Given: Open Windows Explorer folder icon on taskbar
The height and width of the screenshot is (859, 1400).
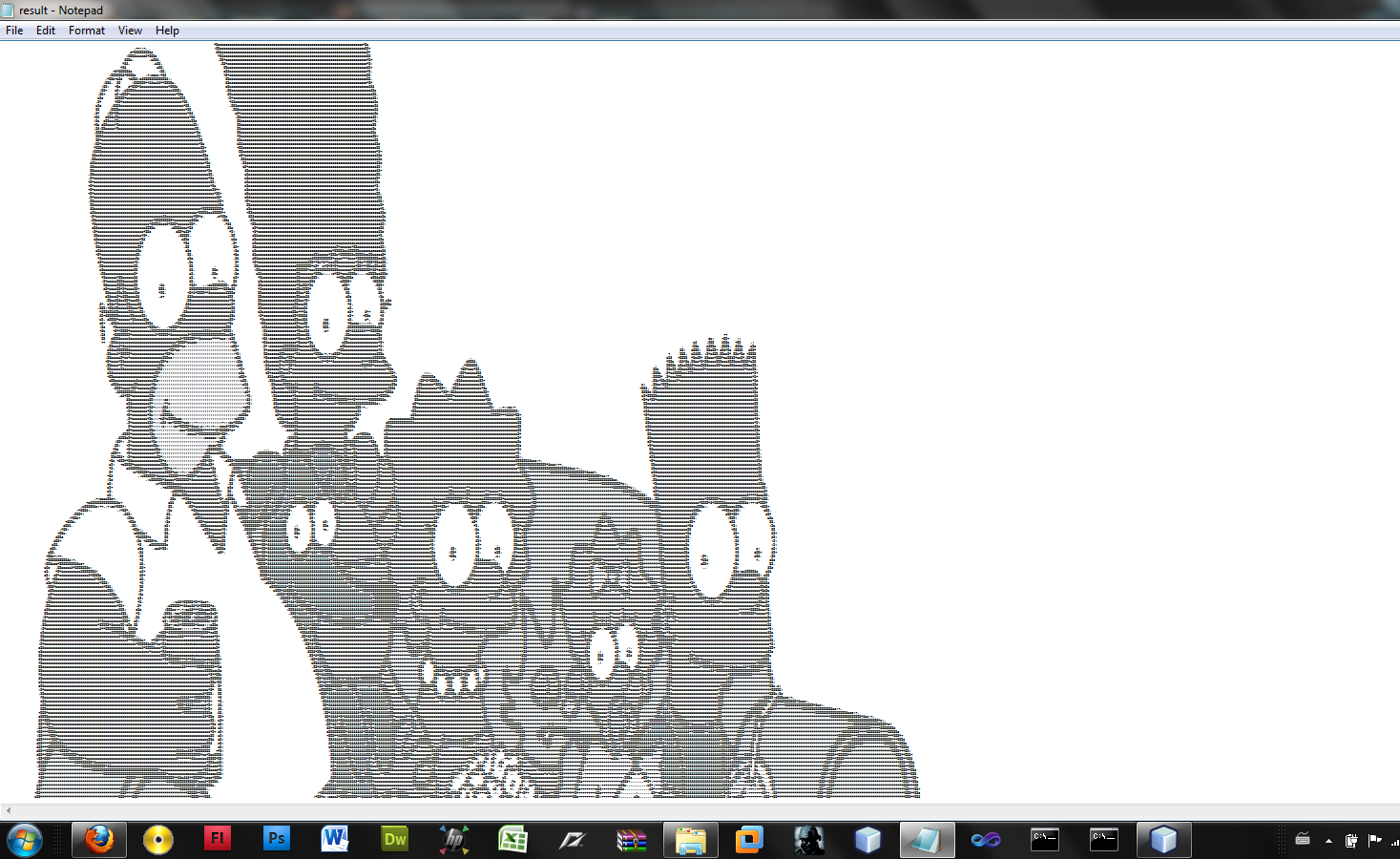Looking at the screenshot, I should pos(690,840).
